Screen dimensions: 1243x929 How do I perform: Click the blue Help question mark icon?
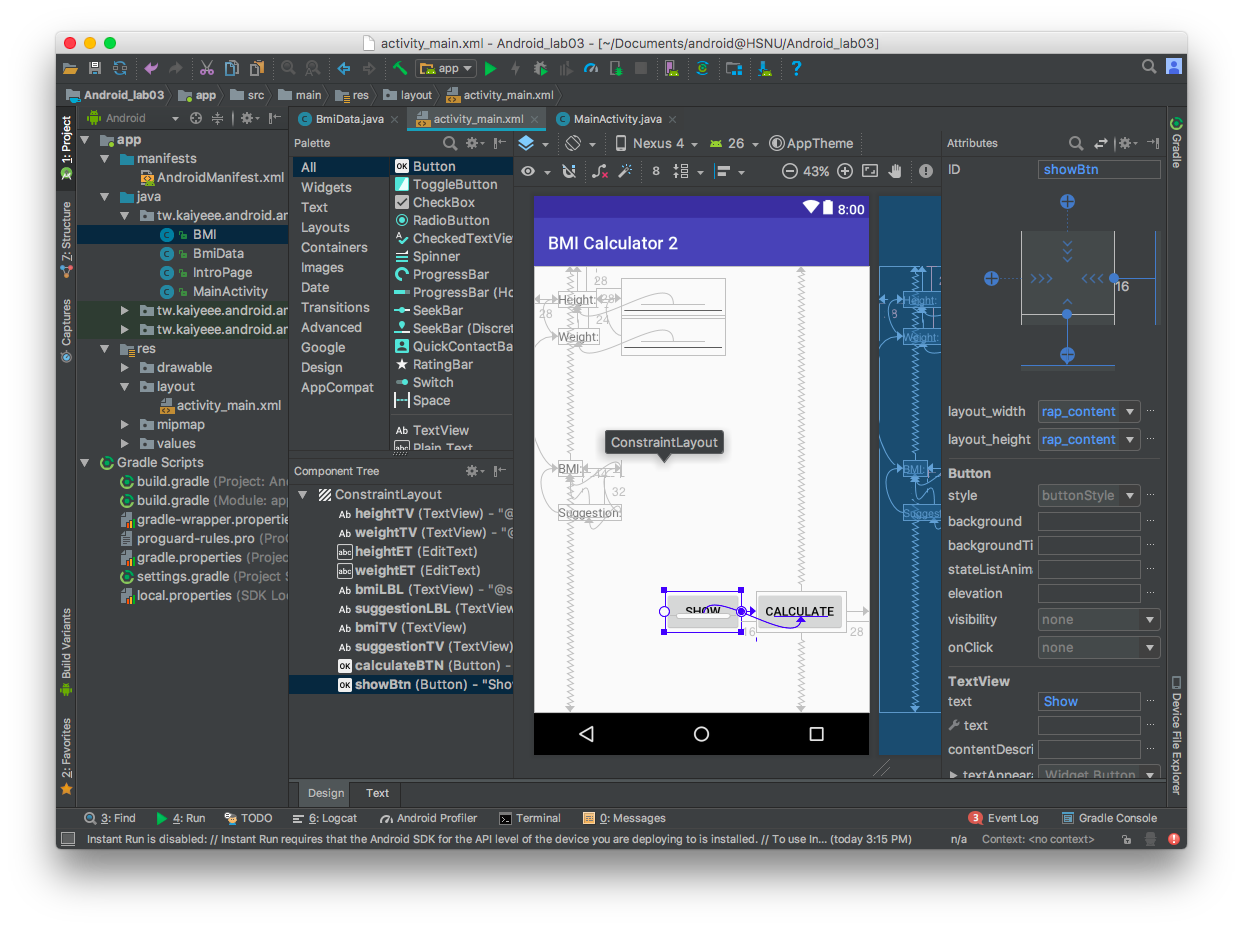796,68
